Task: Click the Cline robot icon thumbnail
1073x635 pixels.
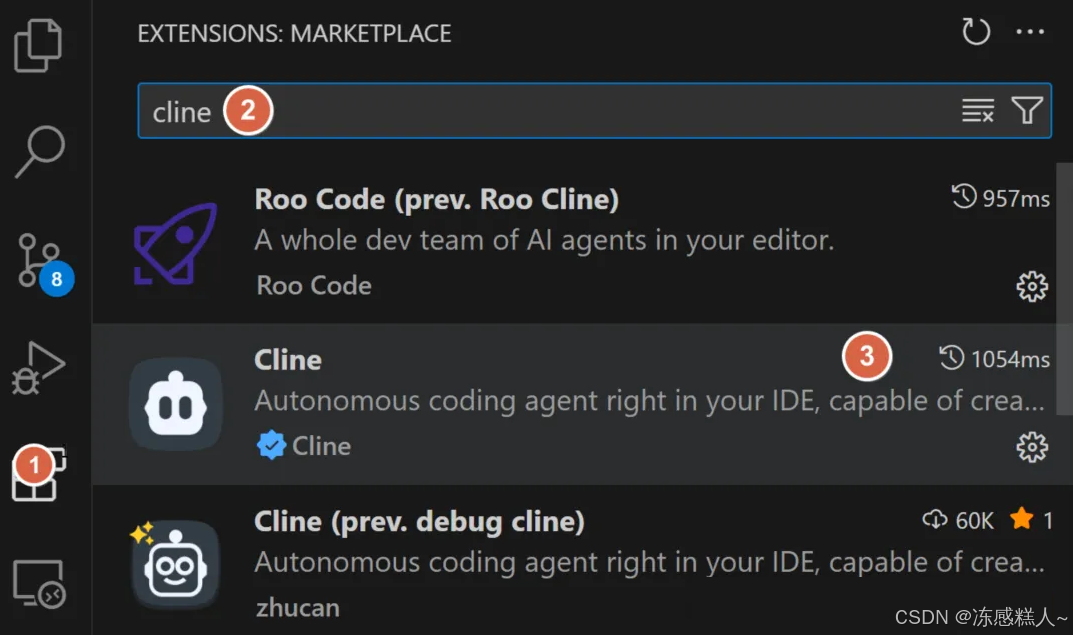Action: 176,404
